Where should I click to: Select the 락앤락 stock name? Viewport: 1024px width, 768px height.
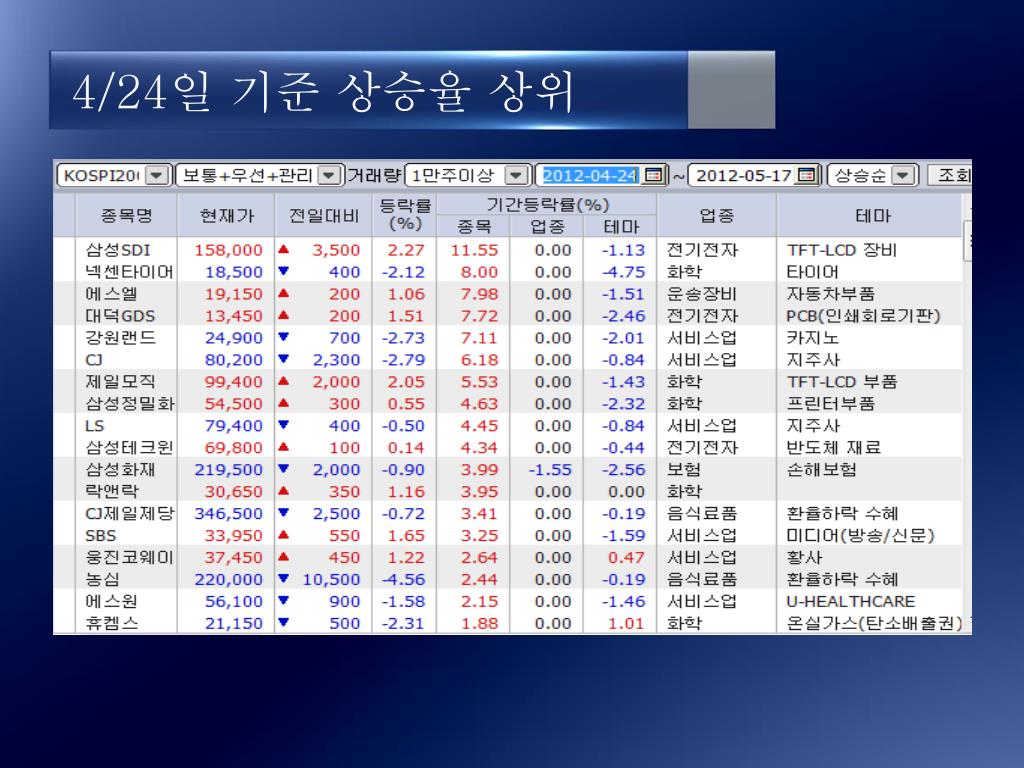tap(112, 491)
